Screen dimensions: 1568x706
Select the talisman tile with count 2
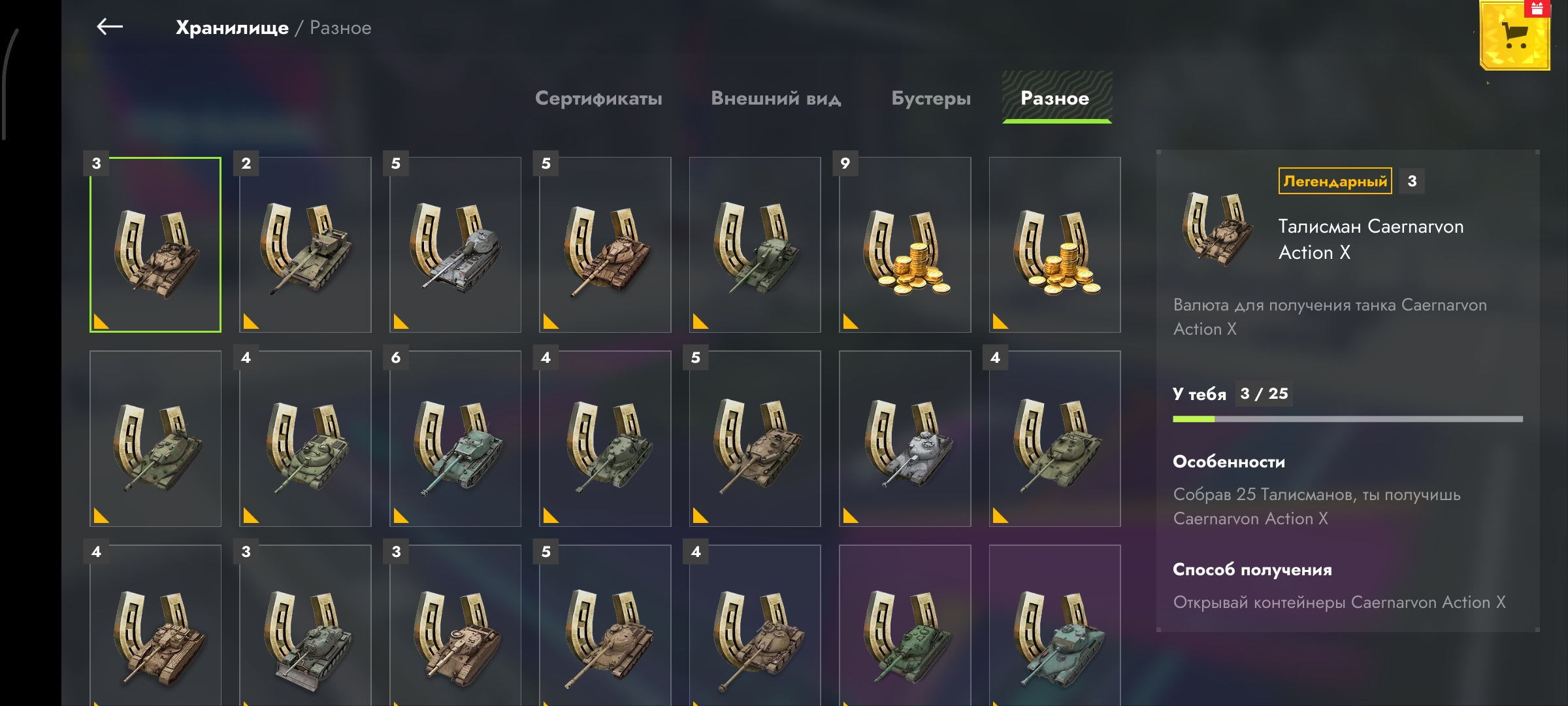click(x=305, y=244)
